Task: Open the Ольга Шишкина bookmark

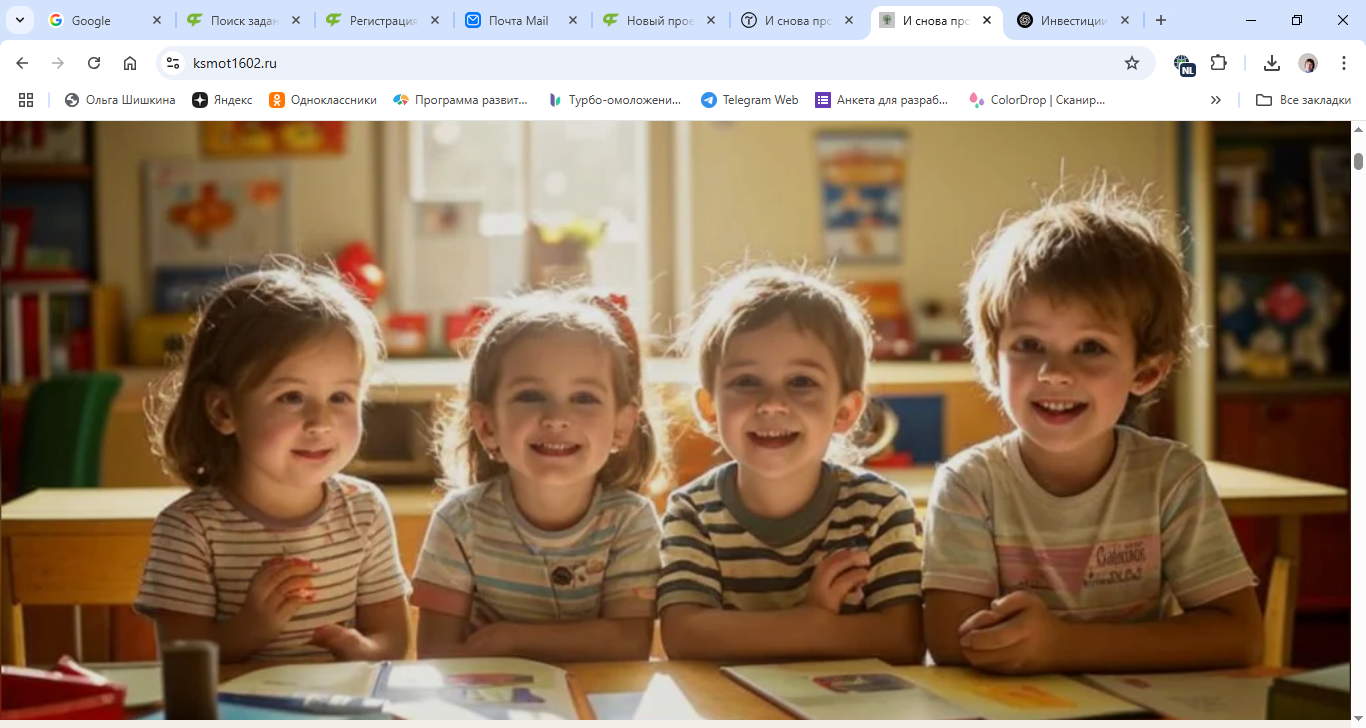Action: coord(119,100)
